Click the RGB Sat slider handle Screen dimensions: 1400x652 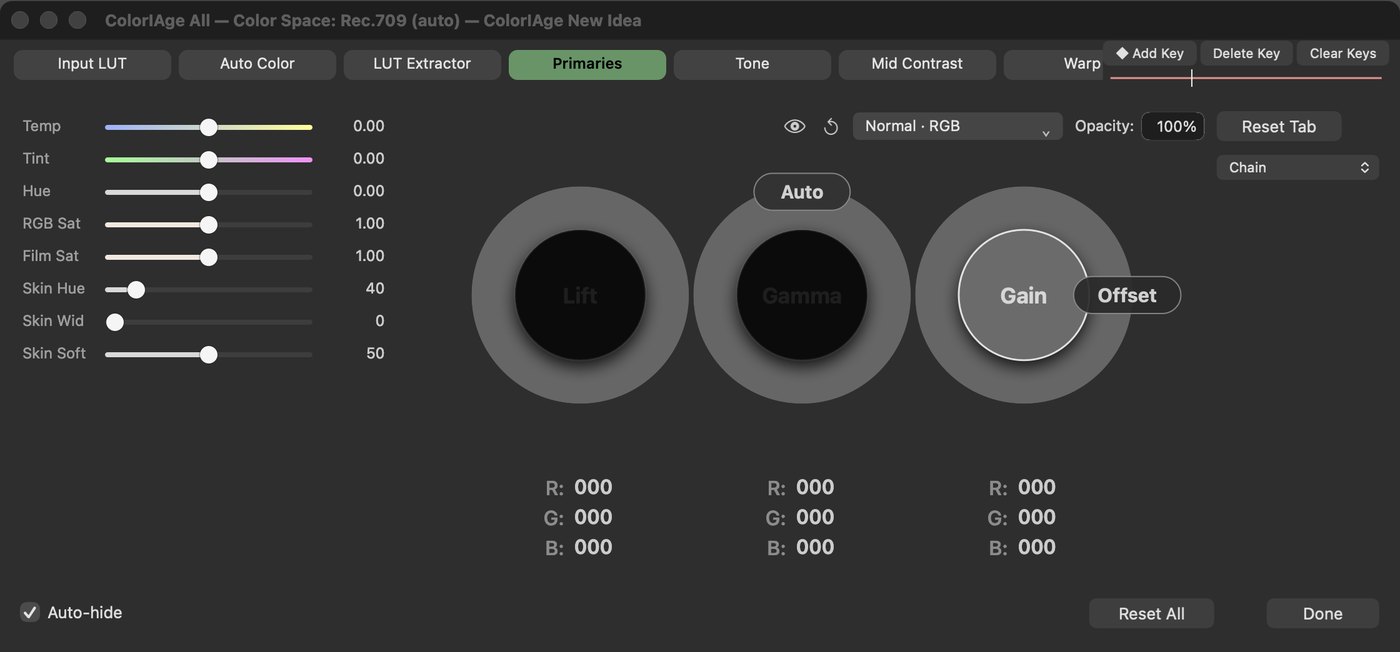tap(208, 224)
